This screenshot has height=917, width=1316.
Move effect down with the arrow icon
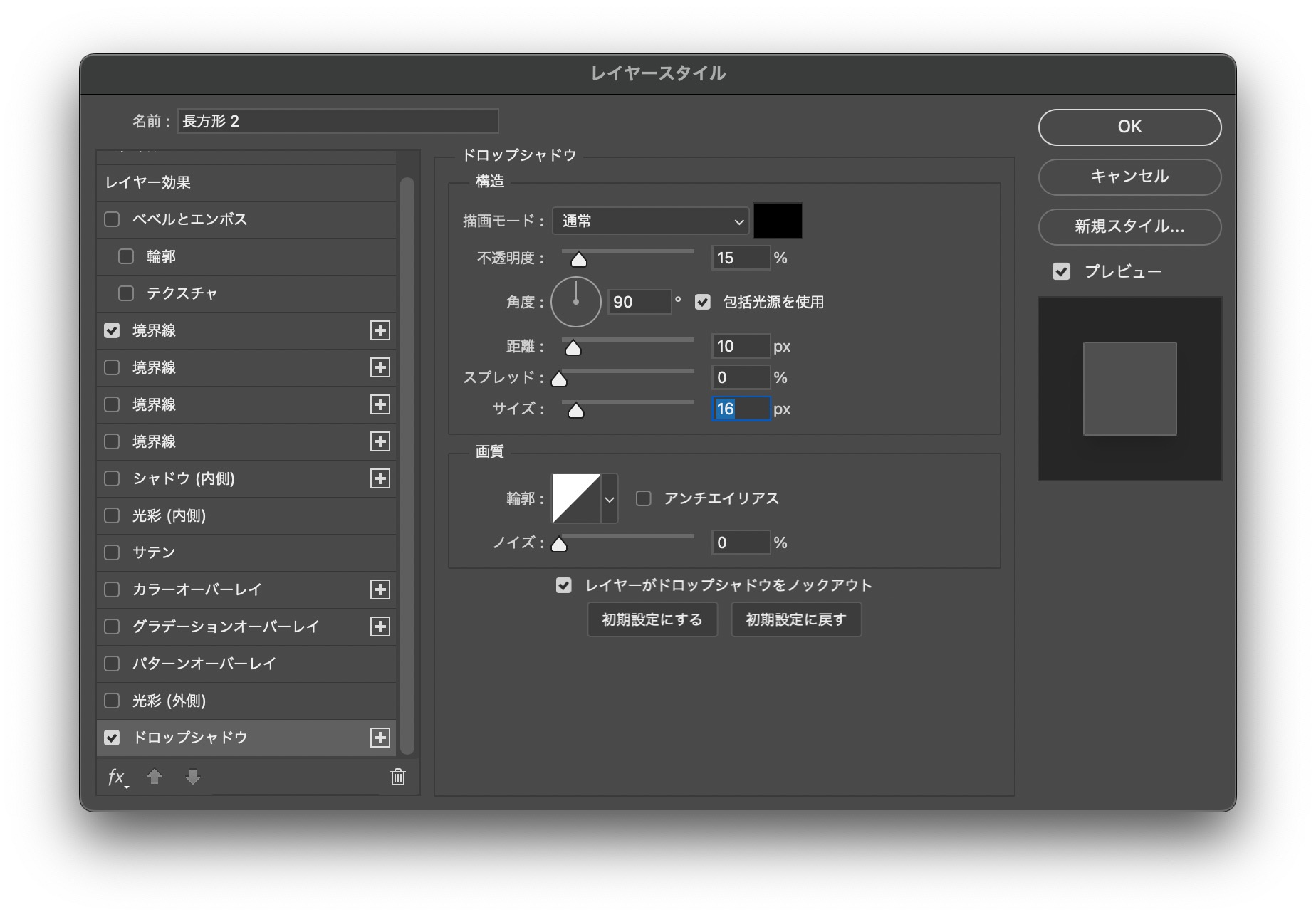tap(192, 777)
